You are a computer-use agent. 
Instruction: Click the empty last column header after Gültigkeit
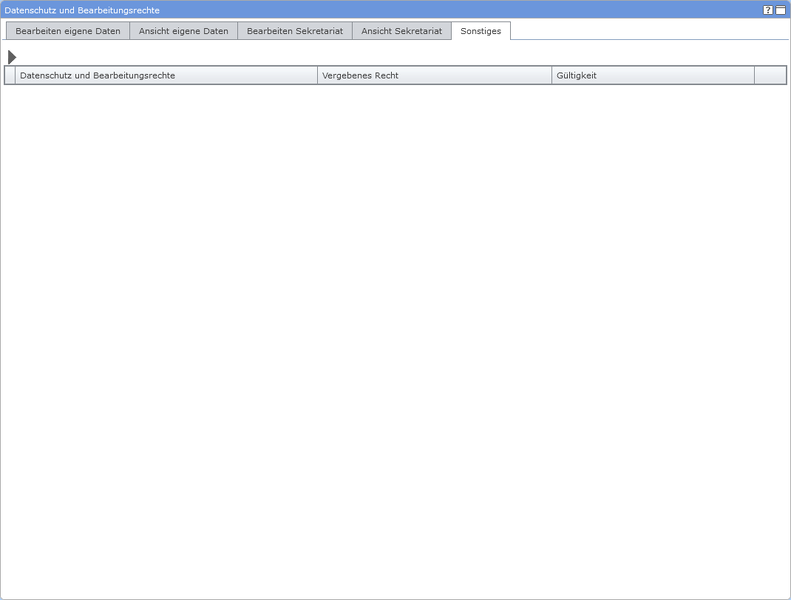click(770, 76)
